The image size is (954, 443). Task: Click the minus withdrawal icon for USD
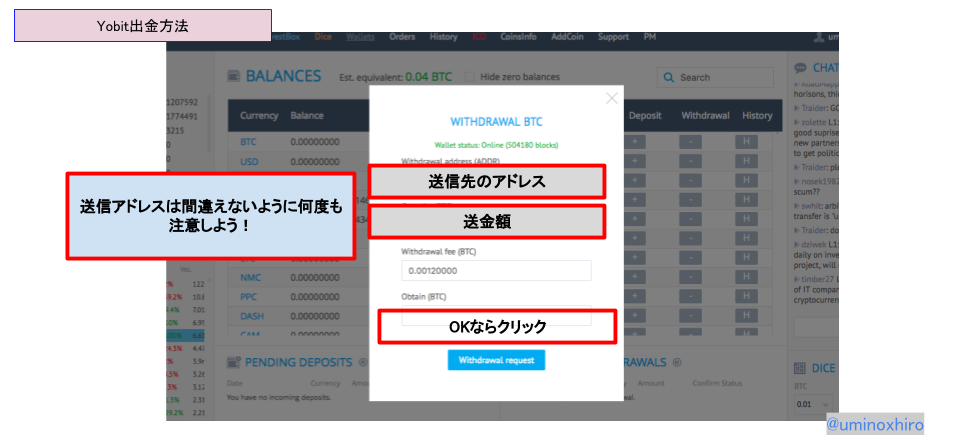(690, 161)
